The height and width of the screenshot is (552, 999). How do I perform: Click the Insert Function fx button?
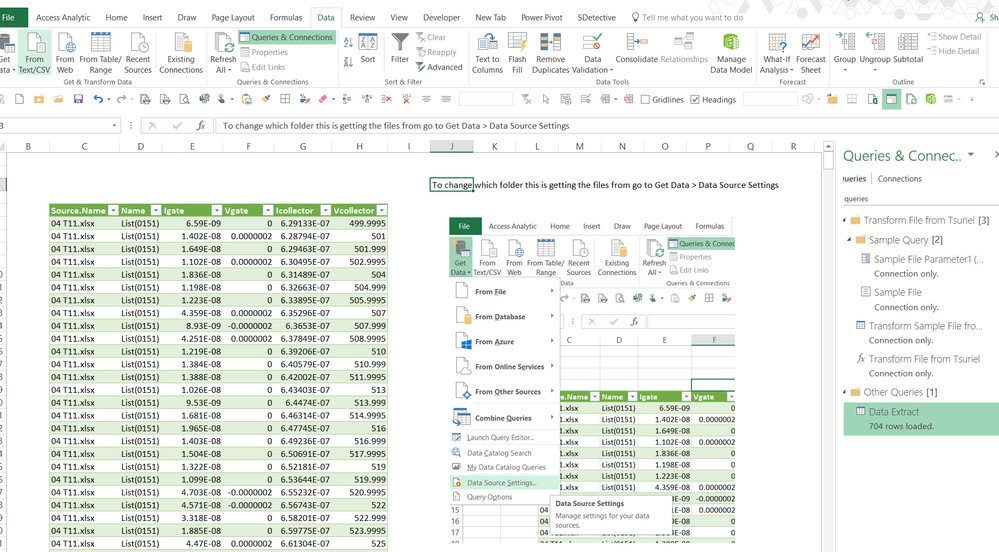(x=201, y=126)
